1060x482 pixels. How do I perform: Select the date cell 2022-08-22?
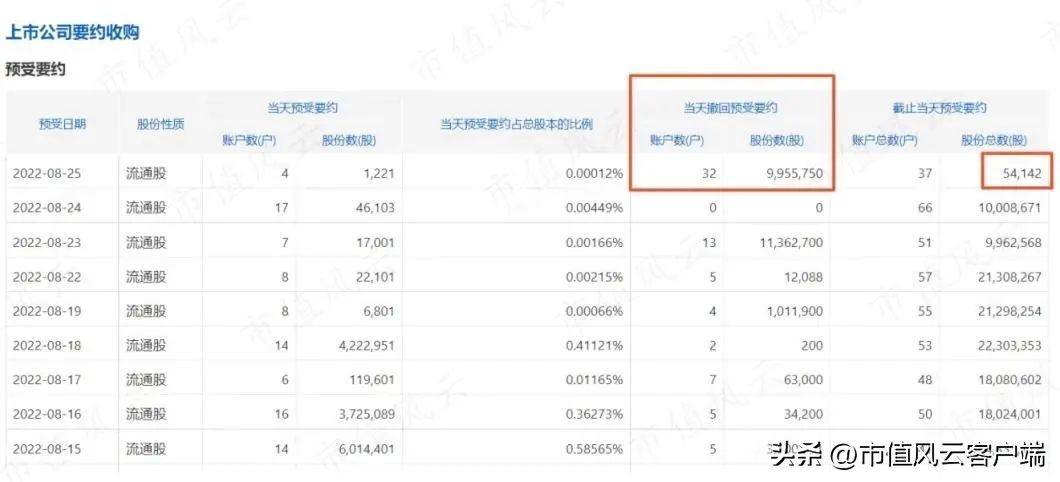pos(47,276)
